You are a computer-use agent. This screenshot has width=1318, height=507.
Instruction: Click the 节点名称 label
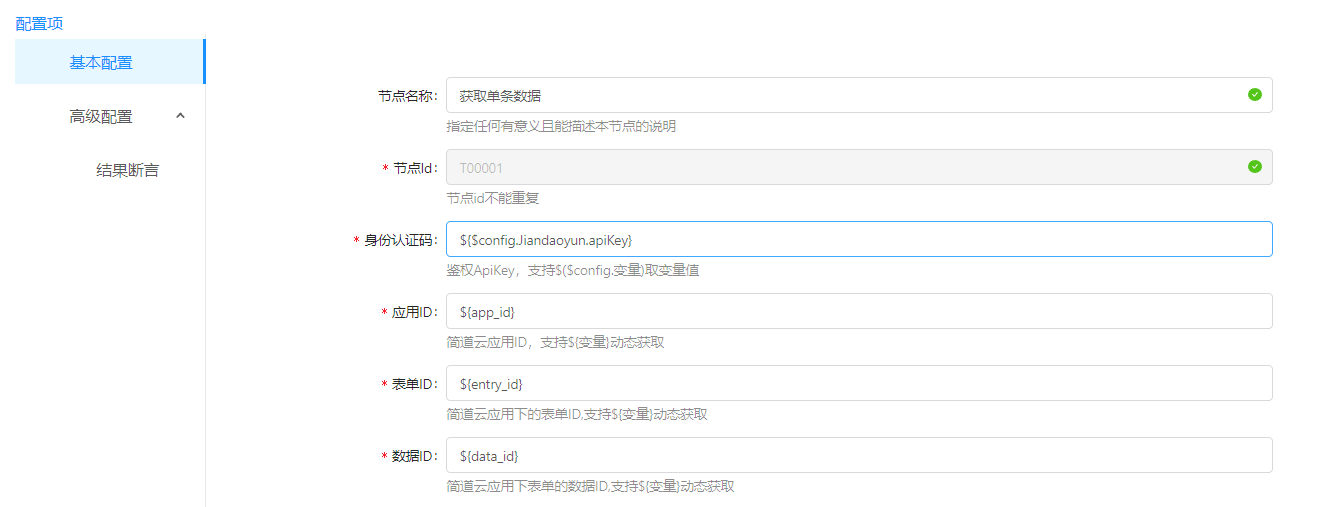[x=408, y=96]
